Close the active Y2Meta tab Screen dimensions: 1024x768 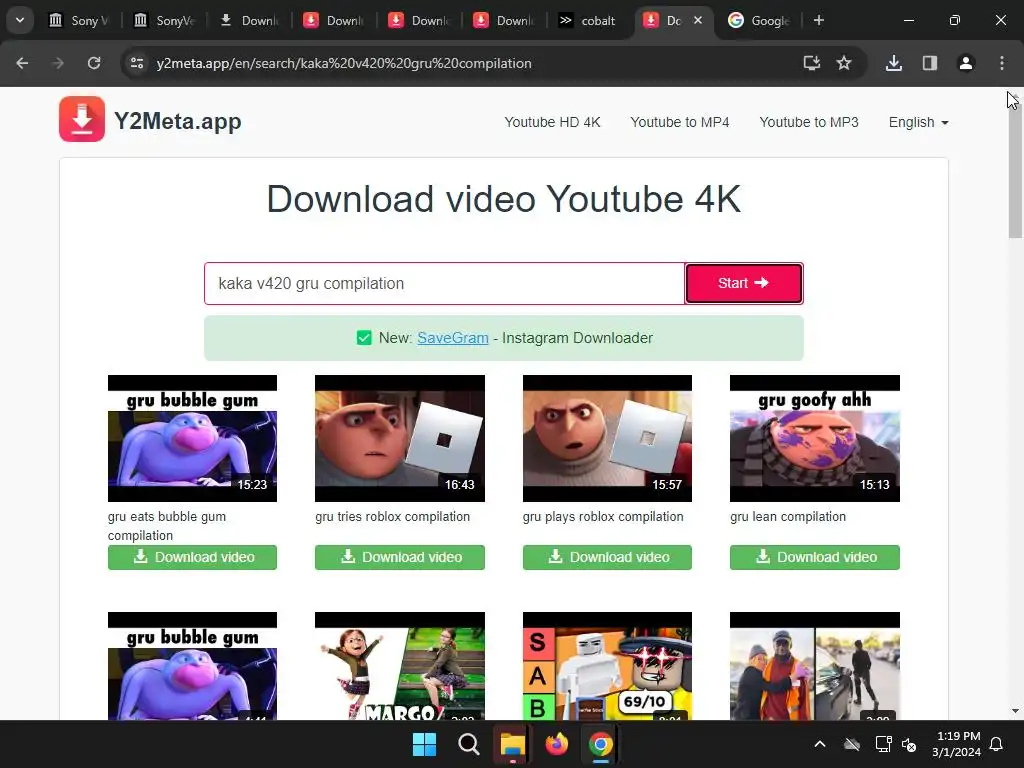coord(698,20)
